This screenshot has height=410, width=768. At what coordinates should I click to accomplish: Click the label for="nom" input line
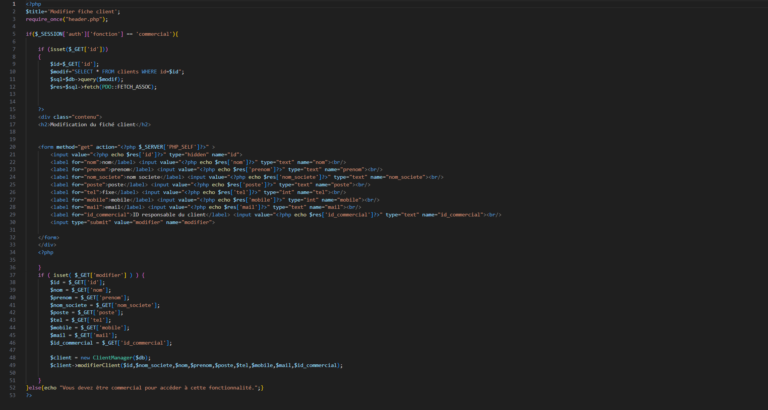point(198,162)
